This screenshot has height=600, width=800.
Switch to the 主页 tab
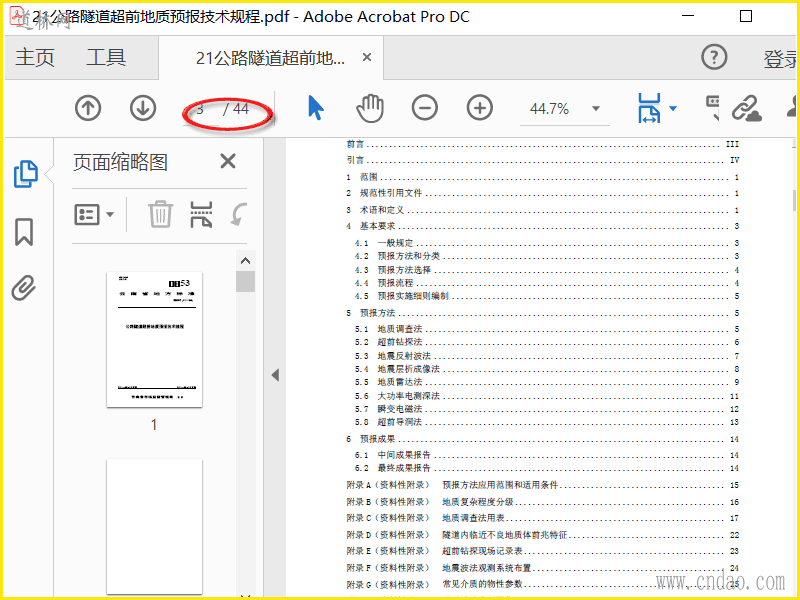tap(35, 57)
